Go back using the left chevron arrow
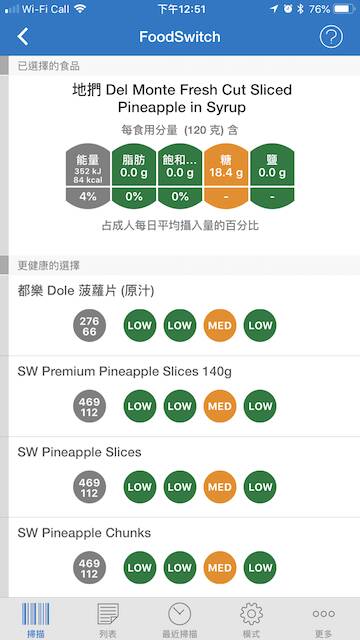This screenshot has width=360, height=640. (23, 37)
